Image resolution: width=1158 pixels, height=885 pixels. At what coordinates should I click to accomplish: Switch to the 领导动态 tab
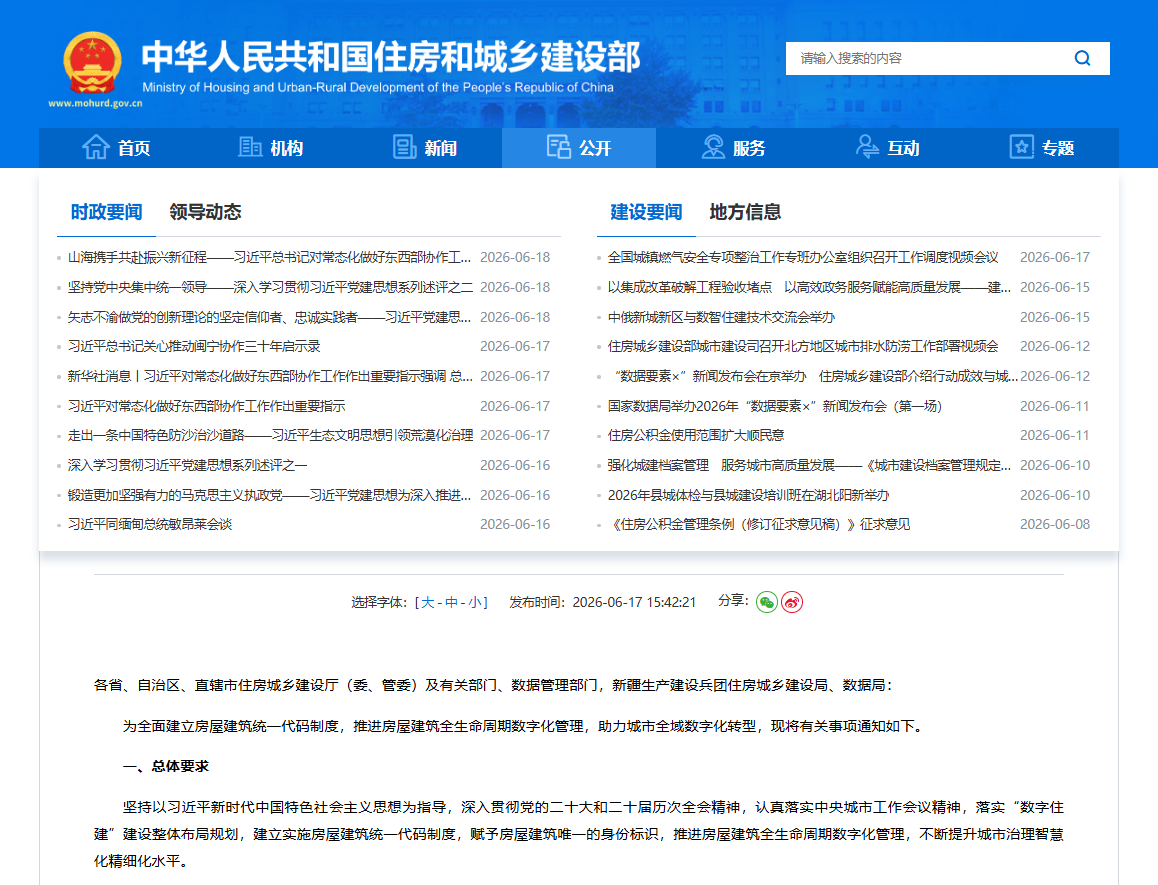click(205, 212)
